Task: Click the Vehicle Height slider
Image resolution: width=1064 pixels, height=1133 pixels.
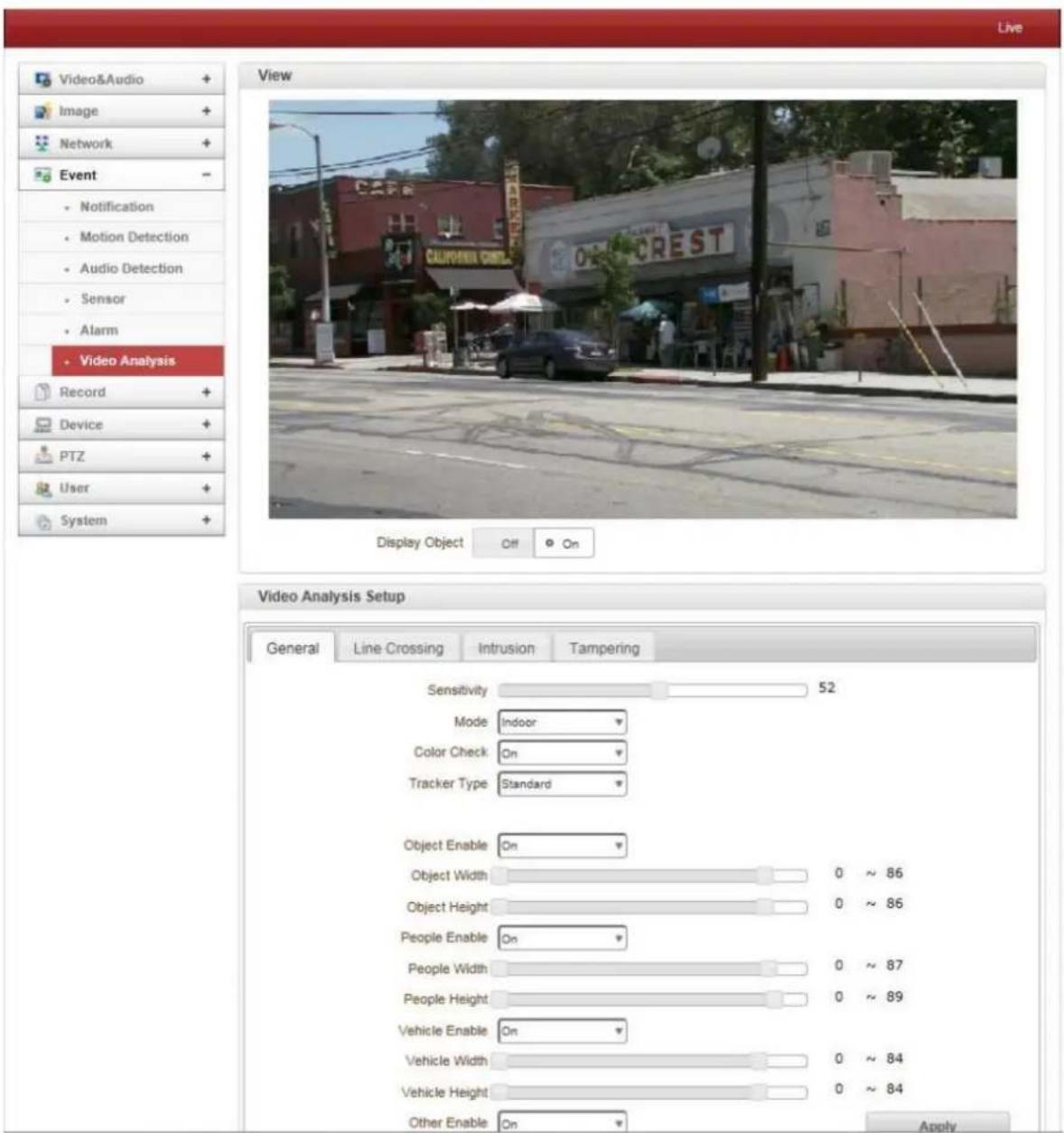Action: pos(649,1091)
